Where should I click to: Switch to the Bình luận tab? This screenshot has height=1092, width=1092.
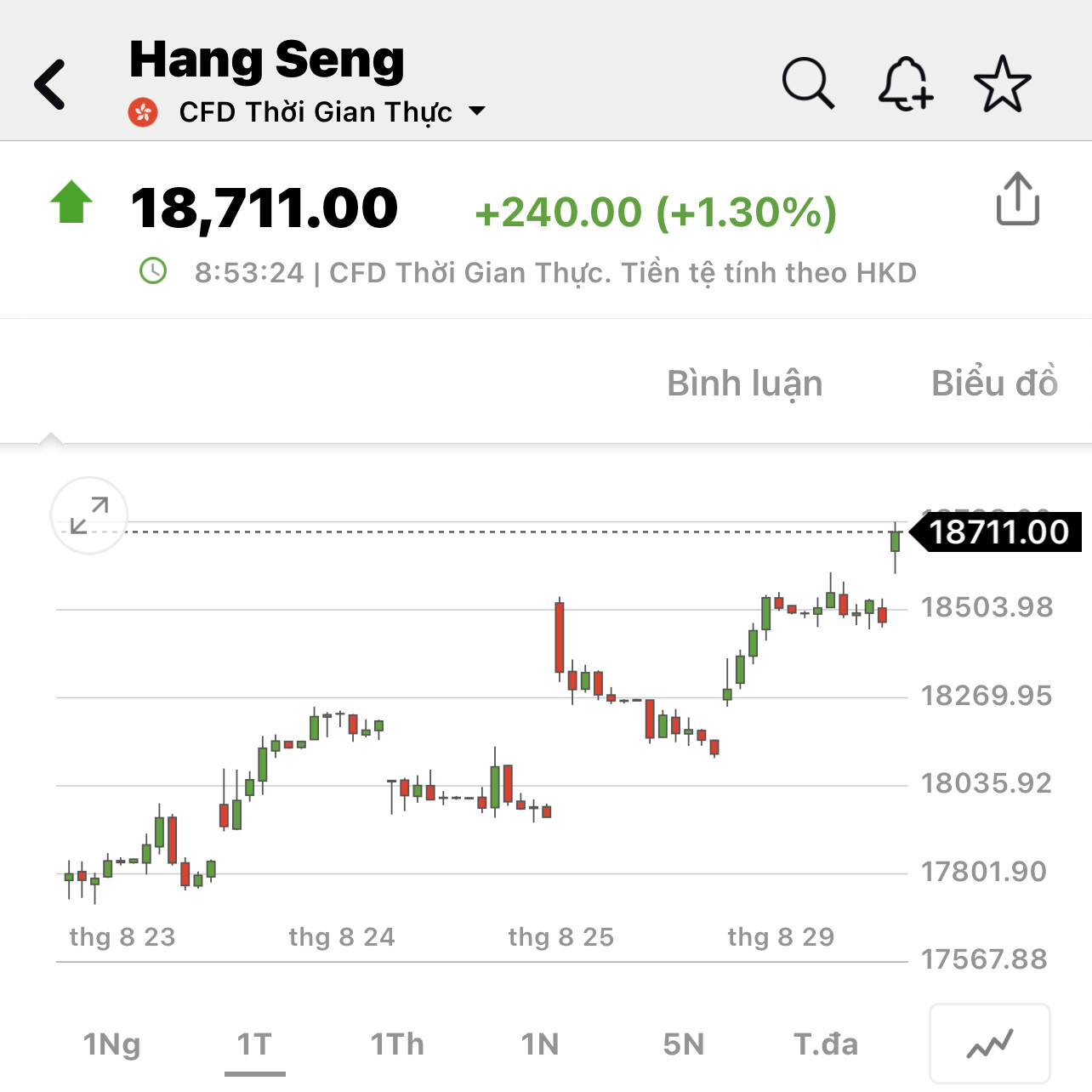click(x=744, y=384)
